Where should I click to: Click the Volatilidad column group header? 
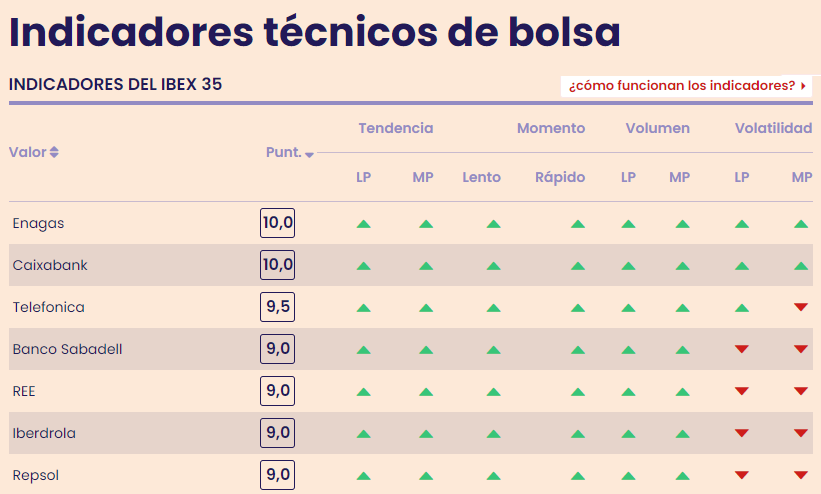[x=773, y=128]
